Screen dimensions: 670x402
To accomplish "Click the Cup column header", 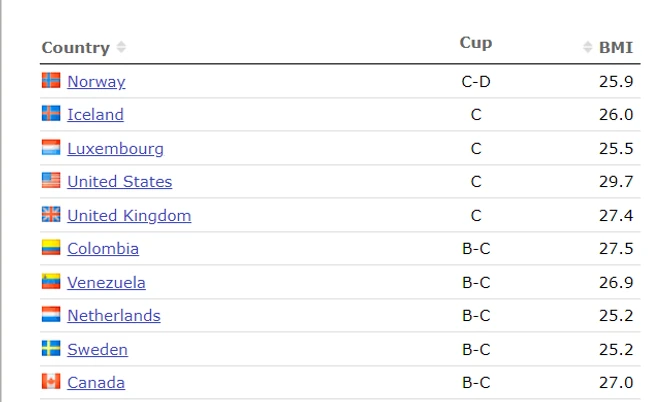I will (x=476, y=43).
